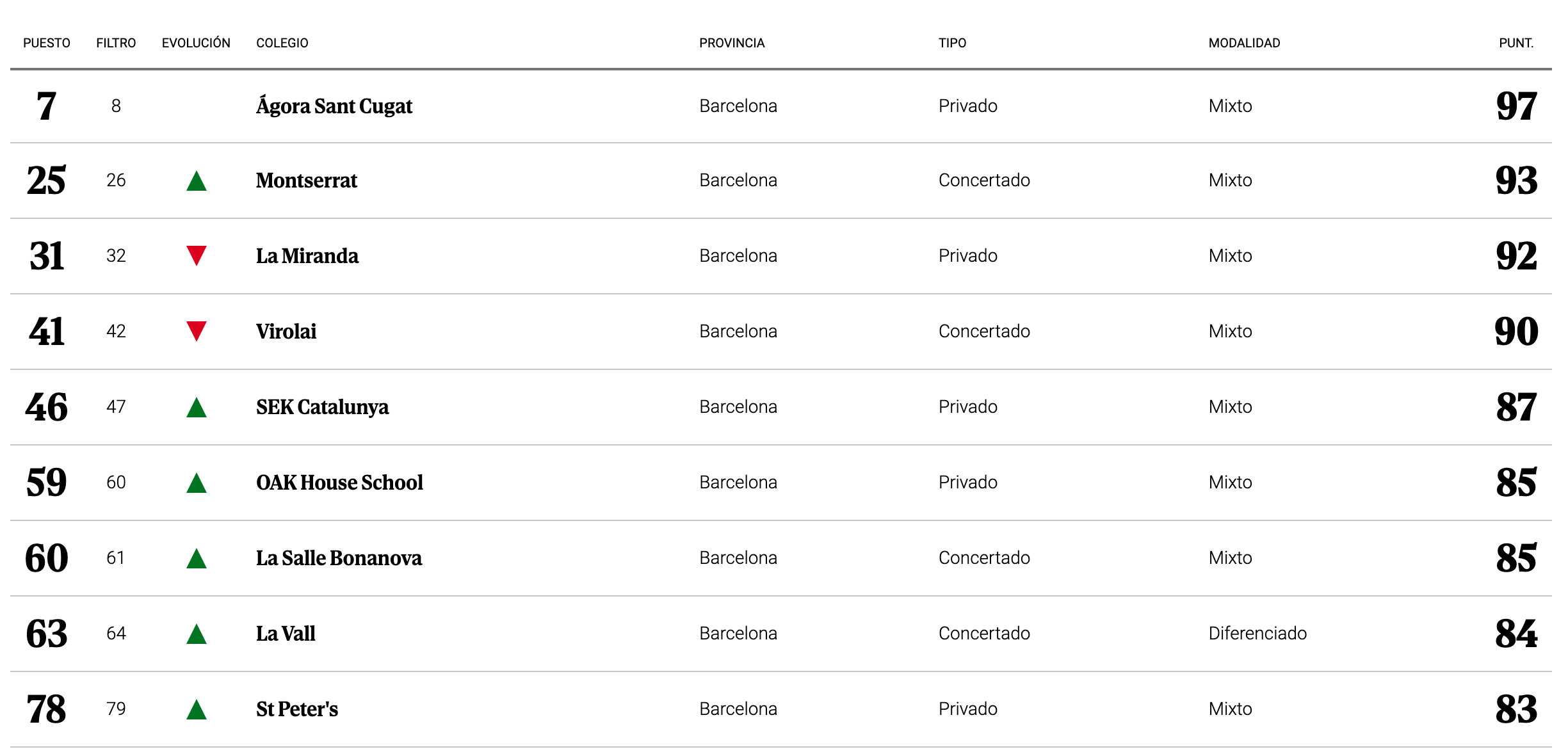1568x754 pixels.
Task: Open the Ágora Sant Cugat school entry
Action: [x=334, y=106]
